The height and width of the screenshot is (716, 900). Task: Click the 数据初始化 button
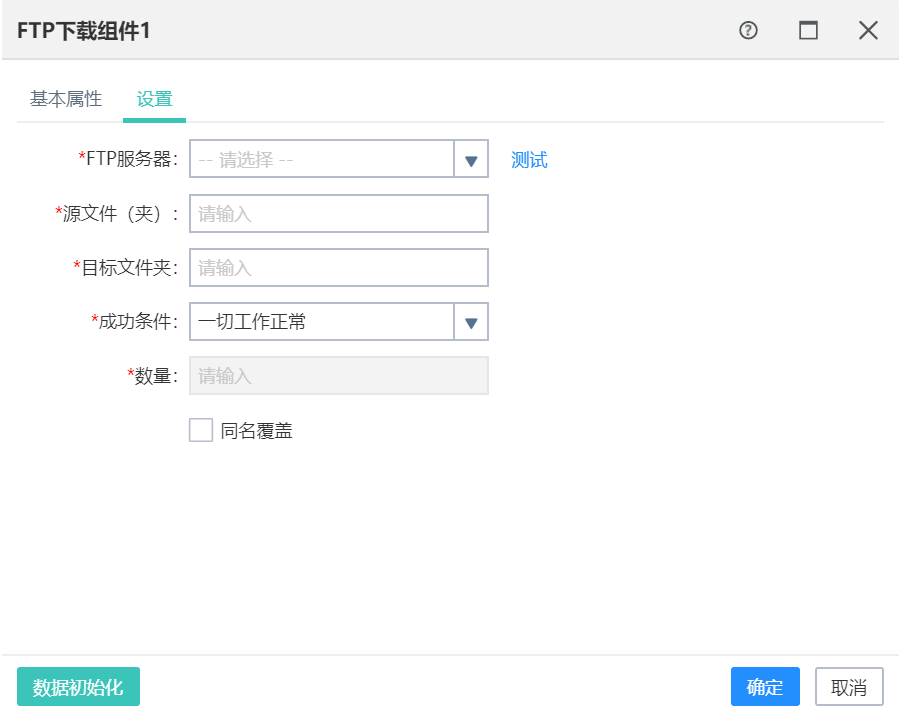(79, 687)
